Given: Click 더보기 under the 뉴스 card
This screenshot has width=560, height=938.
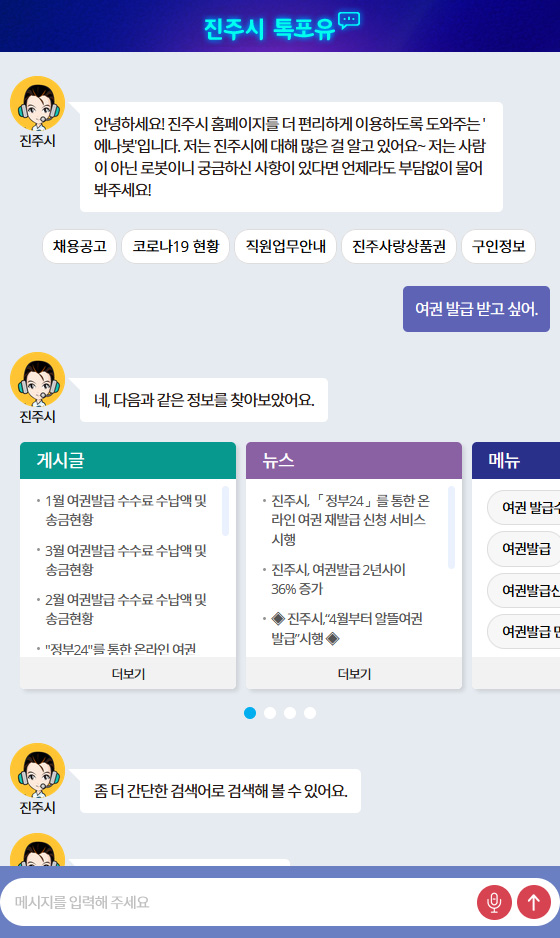Looking at the screenshot, I should (x=354, y=674).
